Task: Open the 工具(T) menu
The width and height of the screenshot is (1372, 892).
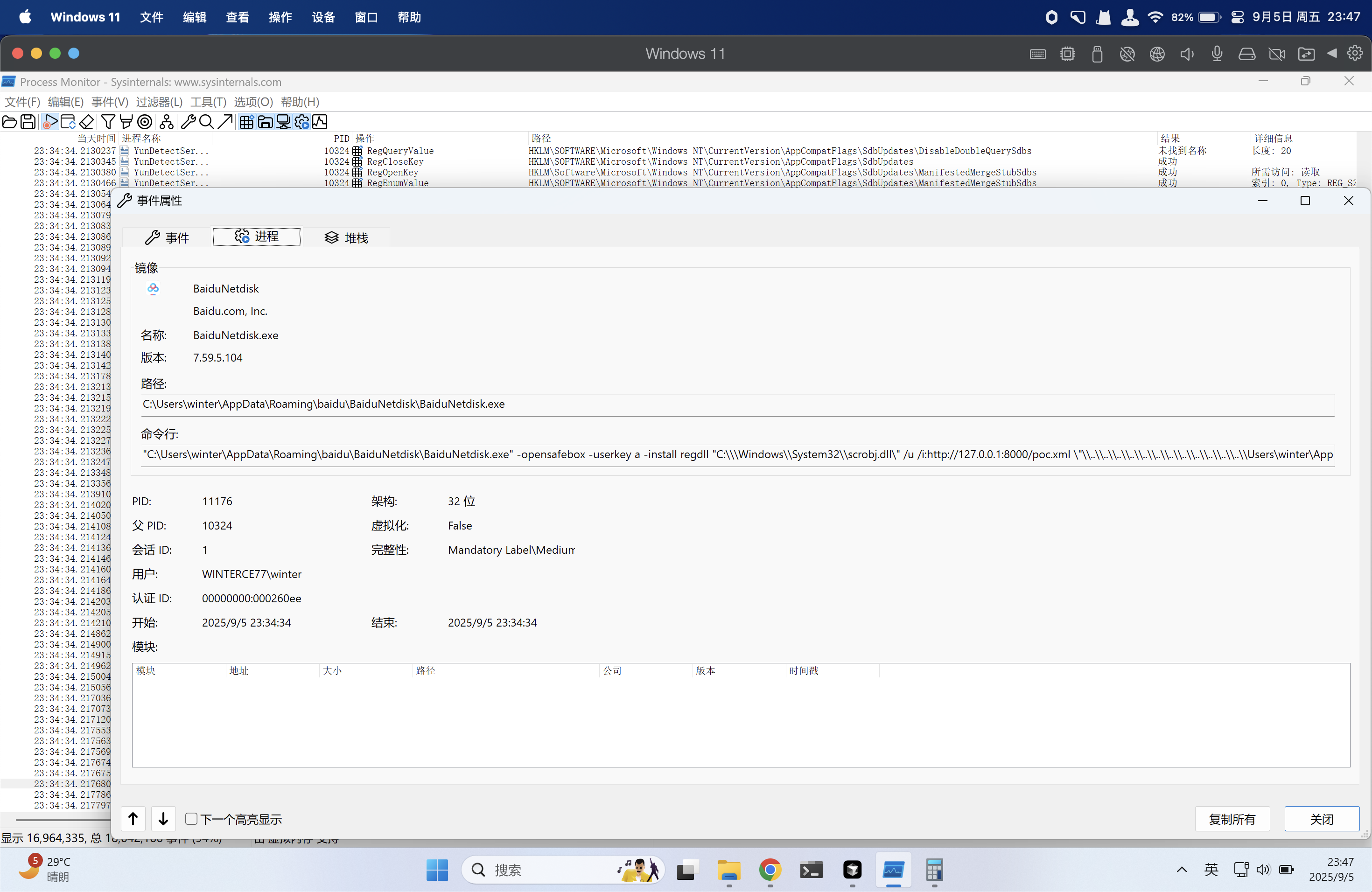Action: click(x=208, y=102)
